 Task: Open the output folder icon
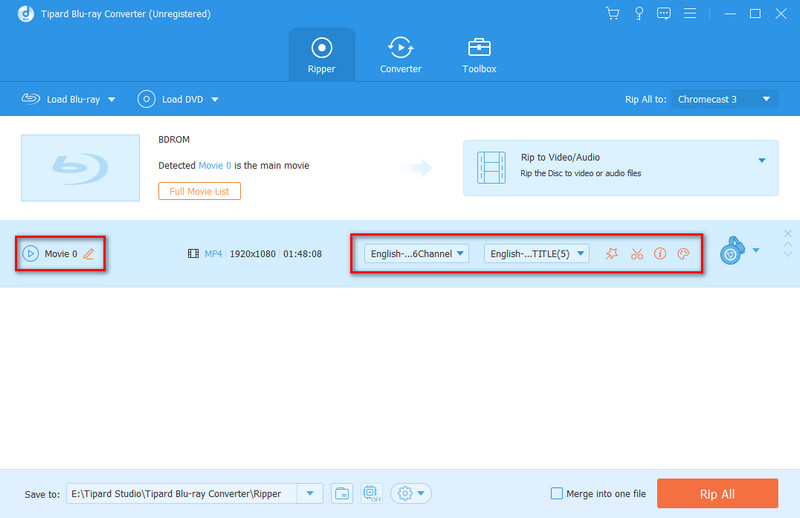342,494
